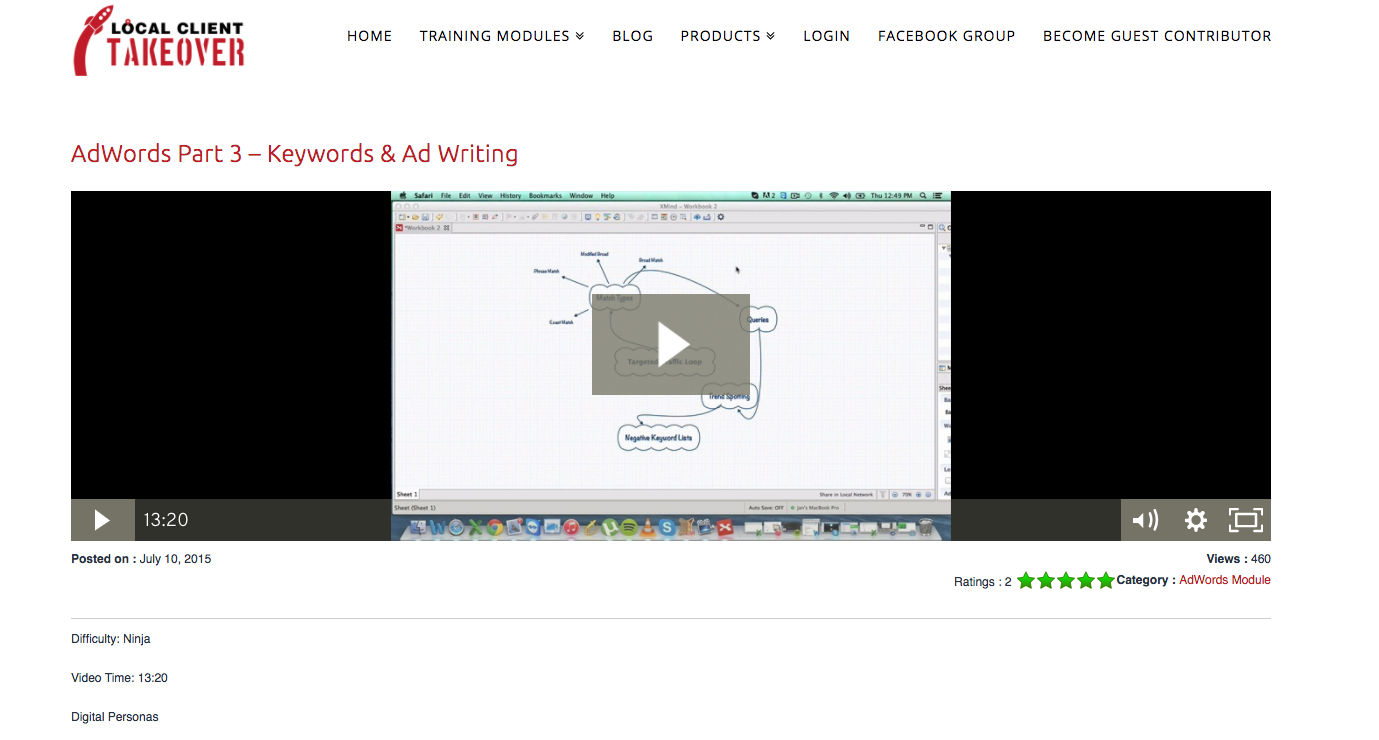Open the Blog page from navigation

[x=632, y=36]
